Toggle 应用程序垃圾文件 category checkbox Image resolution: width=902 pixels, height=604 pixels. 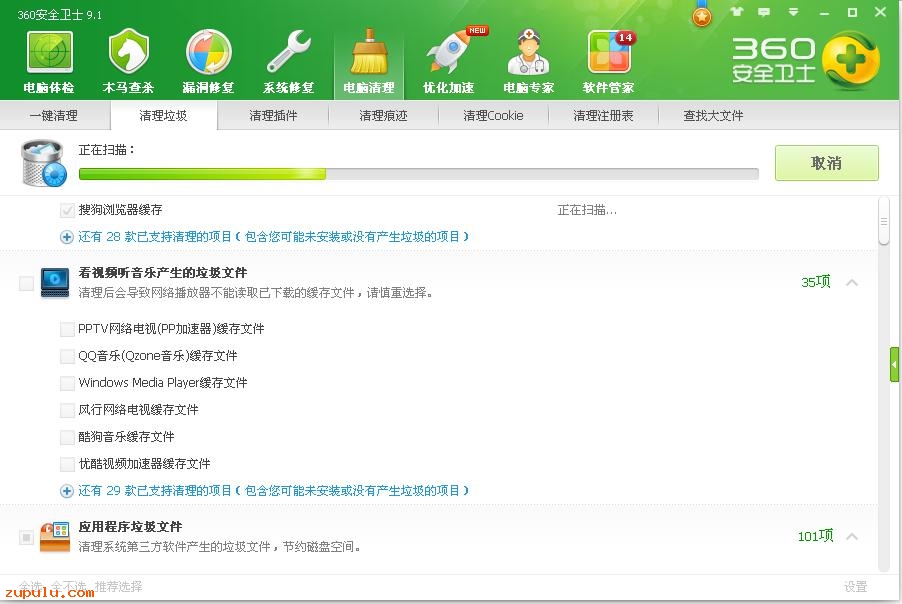(x=26, y=537)
